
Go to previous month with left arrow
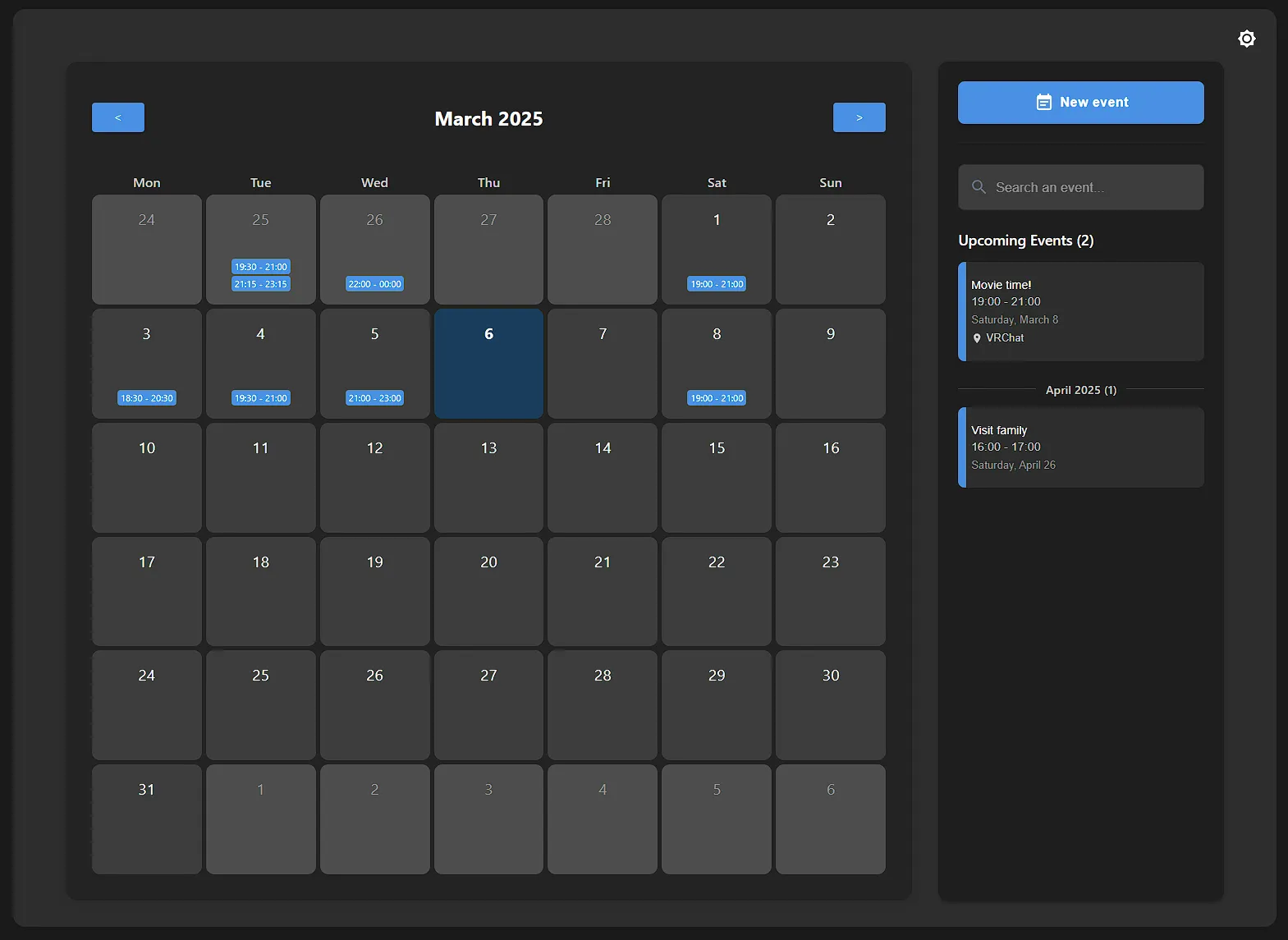pyautogui.click(x=118, y=117)
